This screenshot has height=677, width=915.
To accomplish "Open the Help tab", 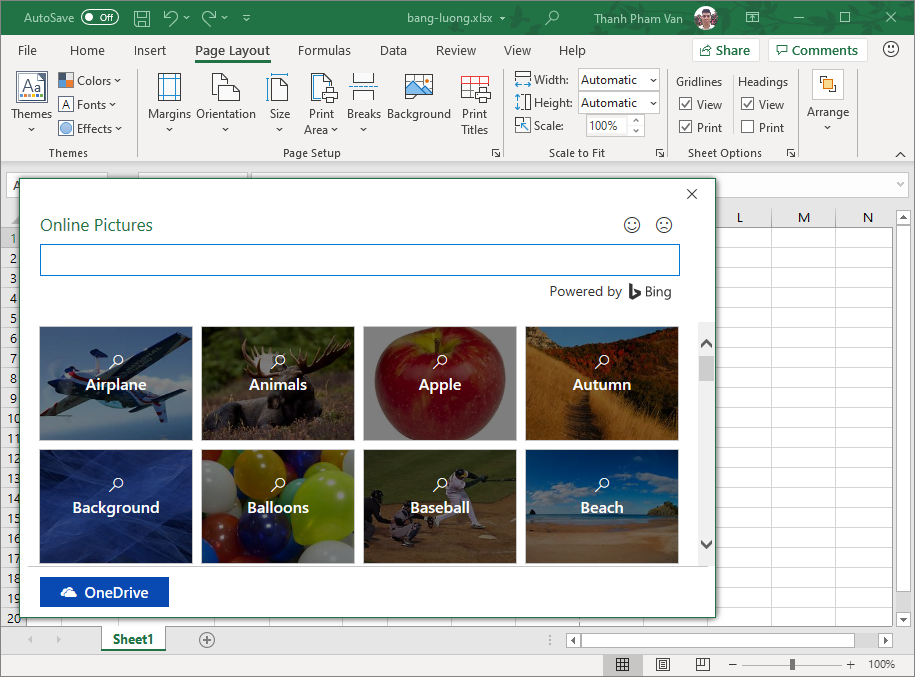I will click(x=572, y=51).
